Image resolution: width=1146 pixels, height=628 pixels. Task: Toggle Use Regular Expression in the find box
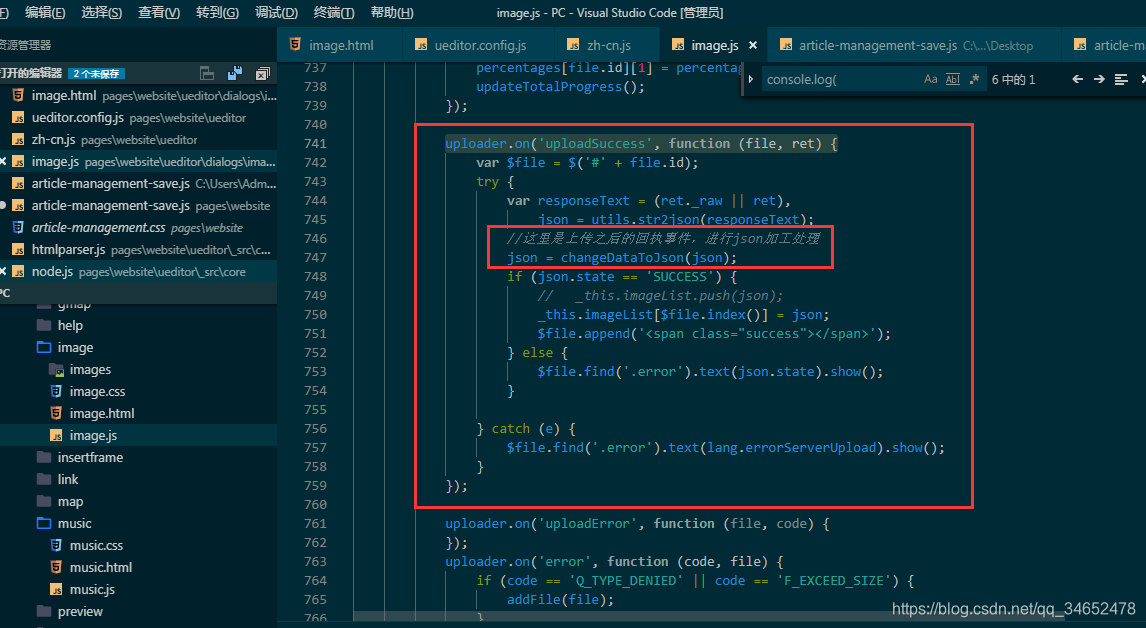pyautogui.click(x=974, y=79)
